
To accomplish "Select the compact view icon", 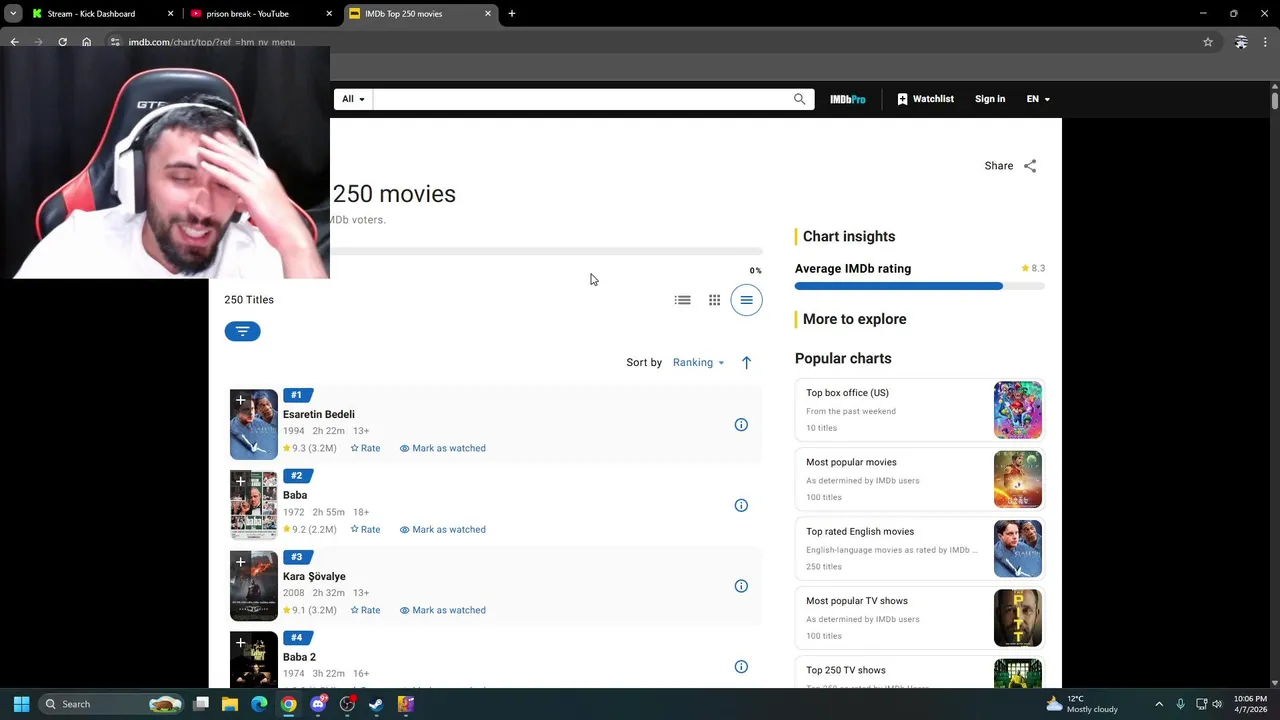I will coord(746,300).
